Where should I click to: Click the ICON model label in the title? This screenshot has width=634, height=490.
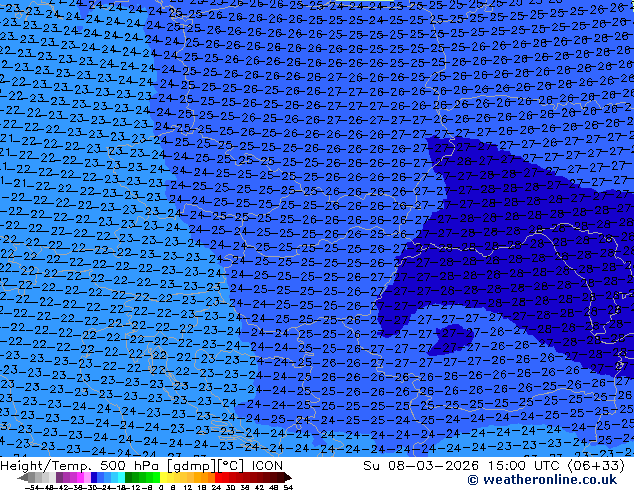pyautogui.click(x=267, y=466)
